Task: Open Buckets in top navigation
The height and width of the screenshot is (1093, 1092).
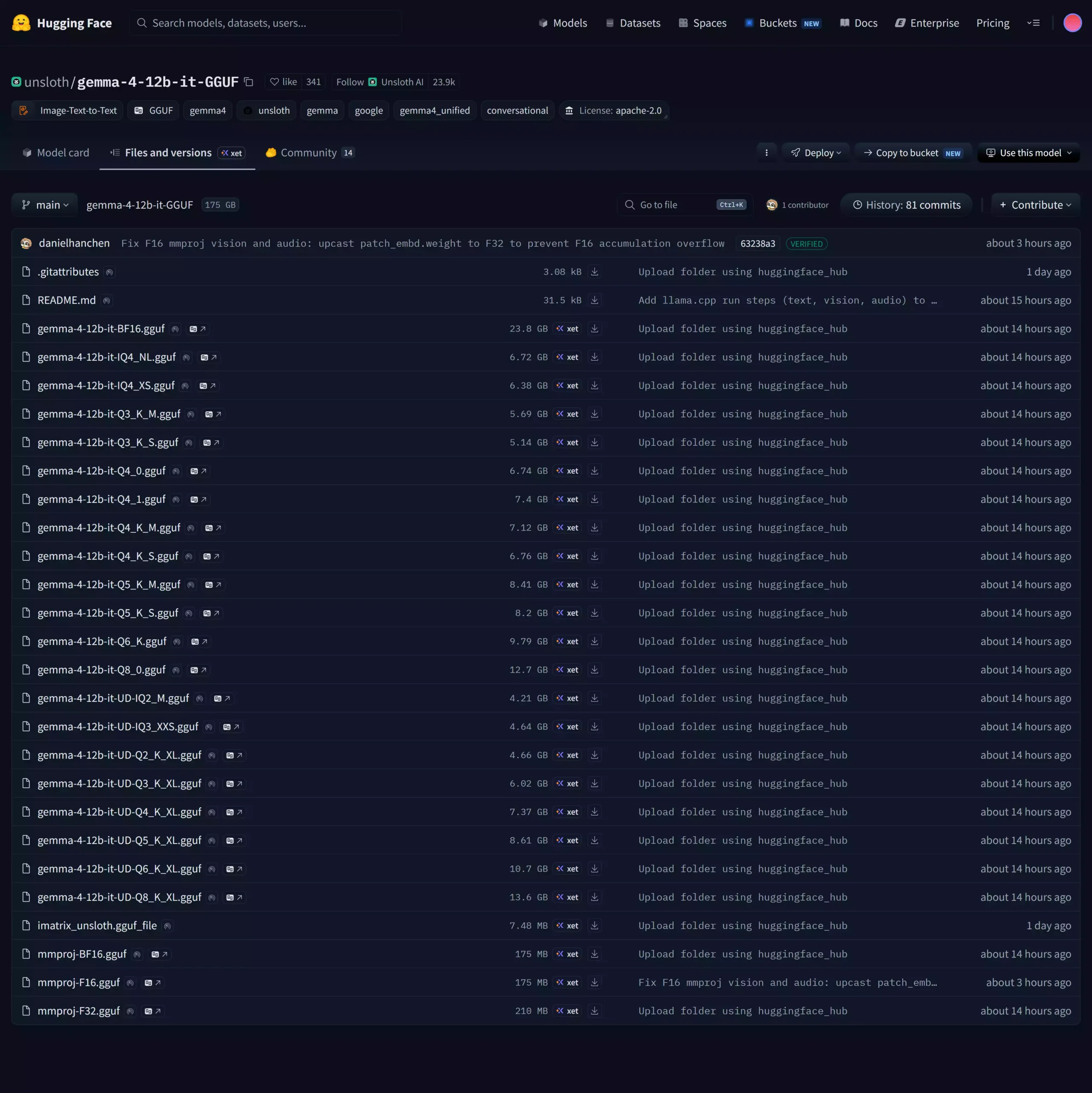Action: (x=783, y=23)
